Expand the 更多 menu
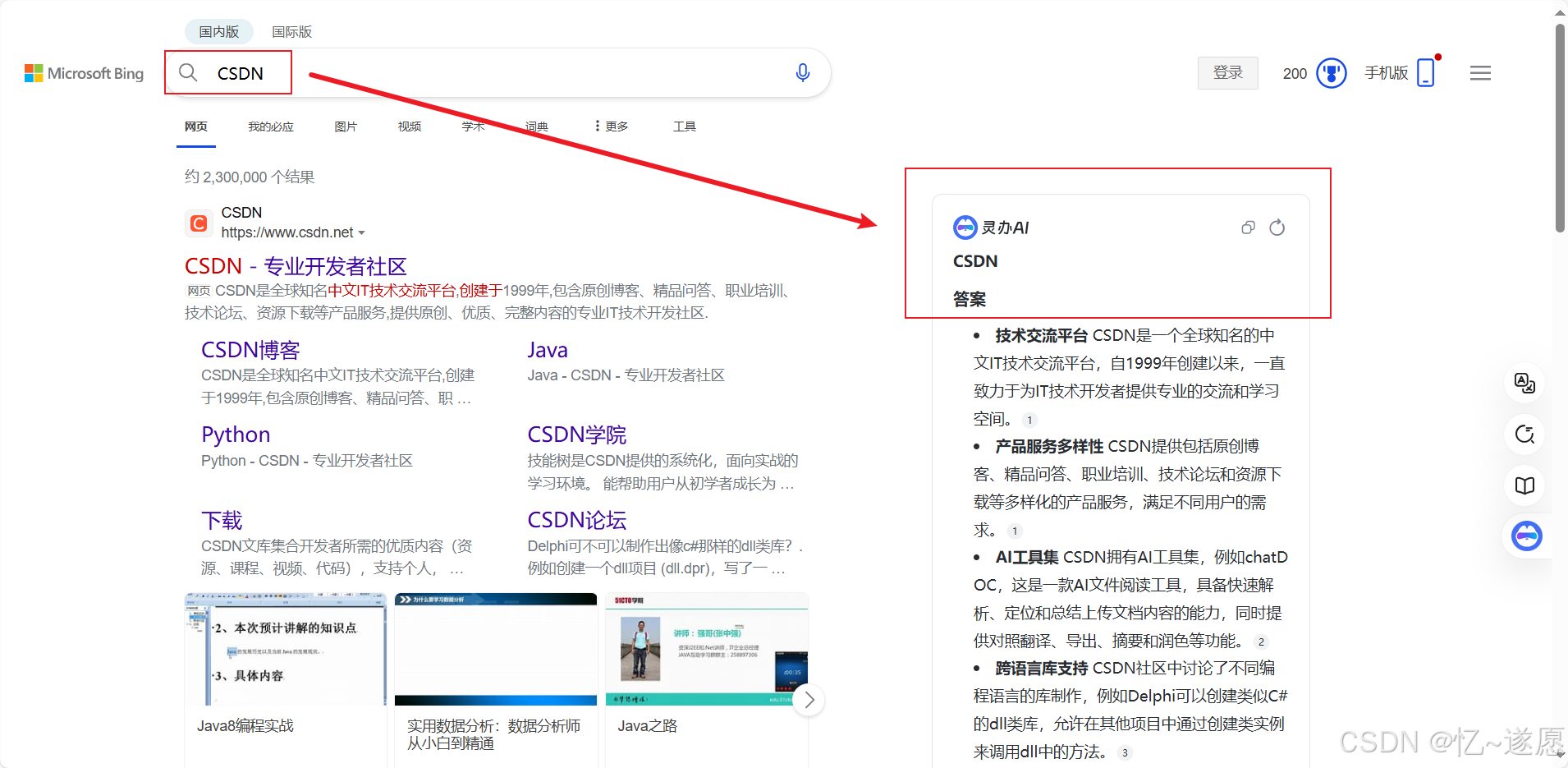Viewport: 1568px width, 768px height. (612, 126)
